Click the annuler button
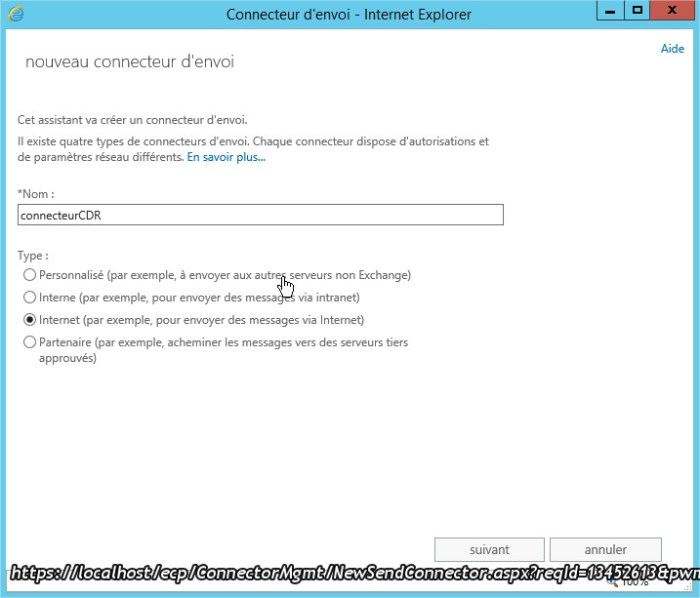Image resolution: width=700 pixels, height=598 pixels. (606, 549)
